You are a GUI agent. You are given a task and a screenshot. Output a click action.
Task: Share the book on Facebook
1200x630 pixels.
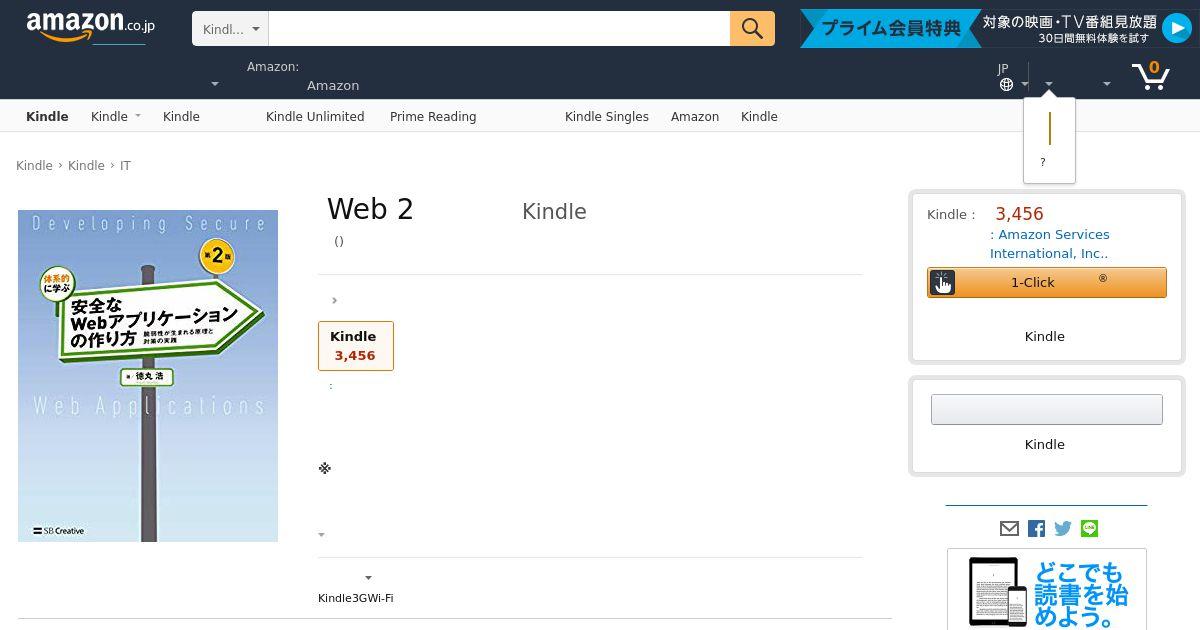[1036, 528]
